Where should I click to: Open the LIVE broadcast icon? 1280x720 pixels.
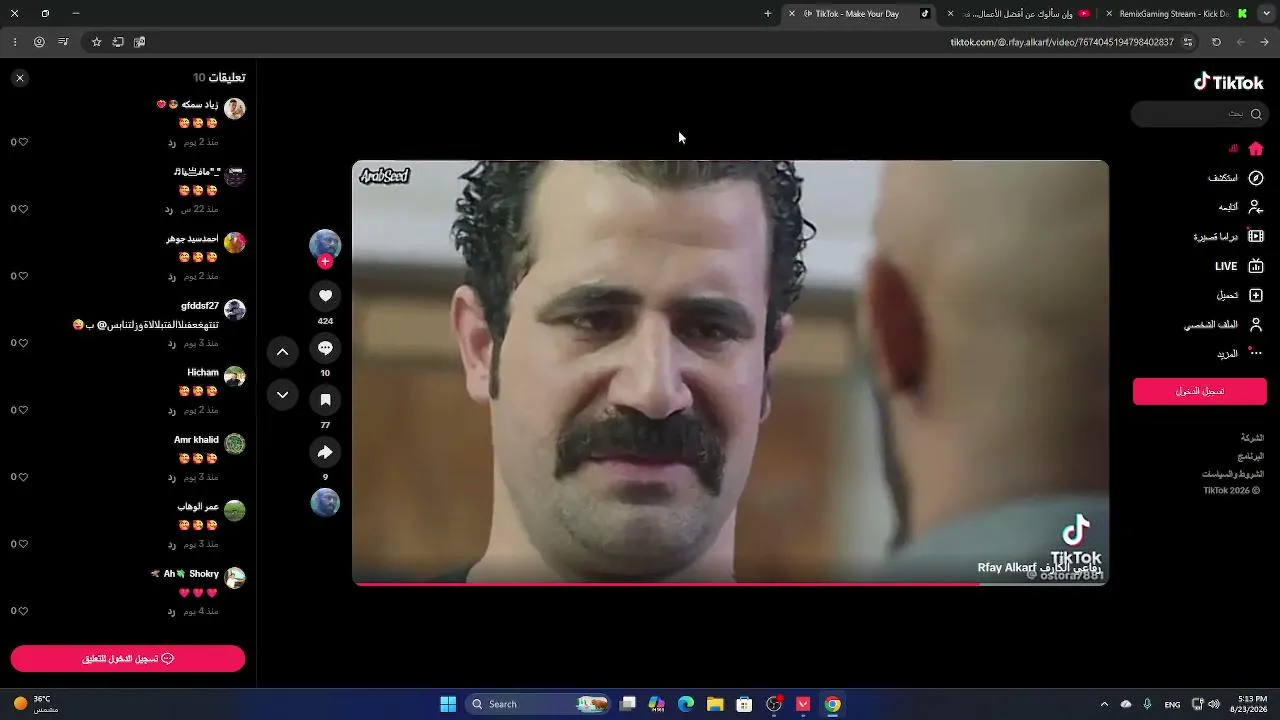(1256, 266)
